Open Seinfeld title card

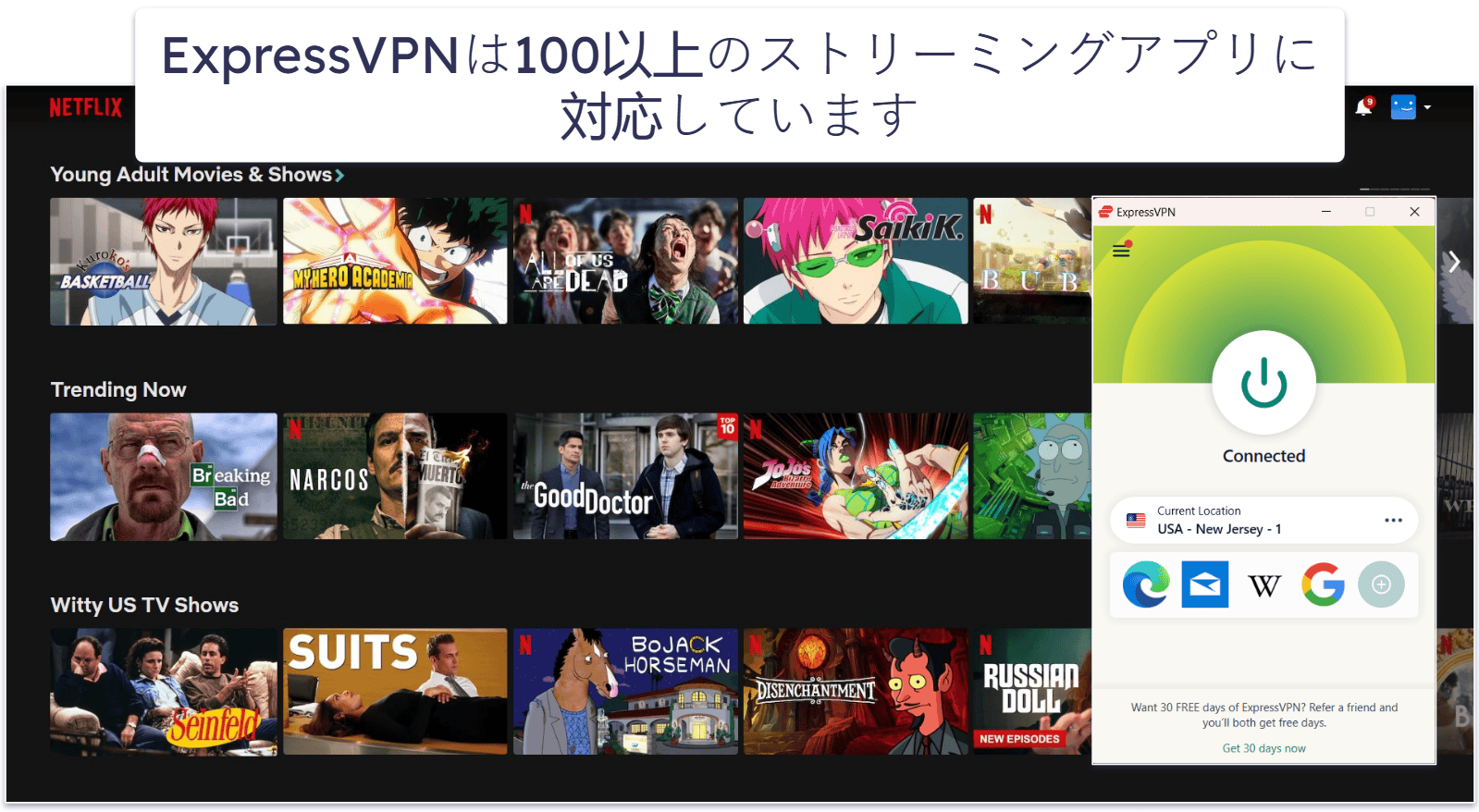(164, 692)
